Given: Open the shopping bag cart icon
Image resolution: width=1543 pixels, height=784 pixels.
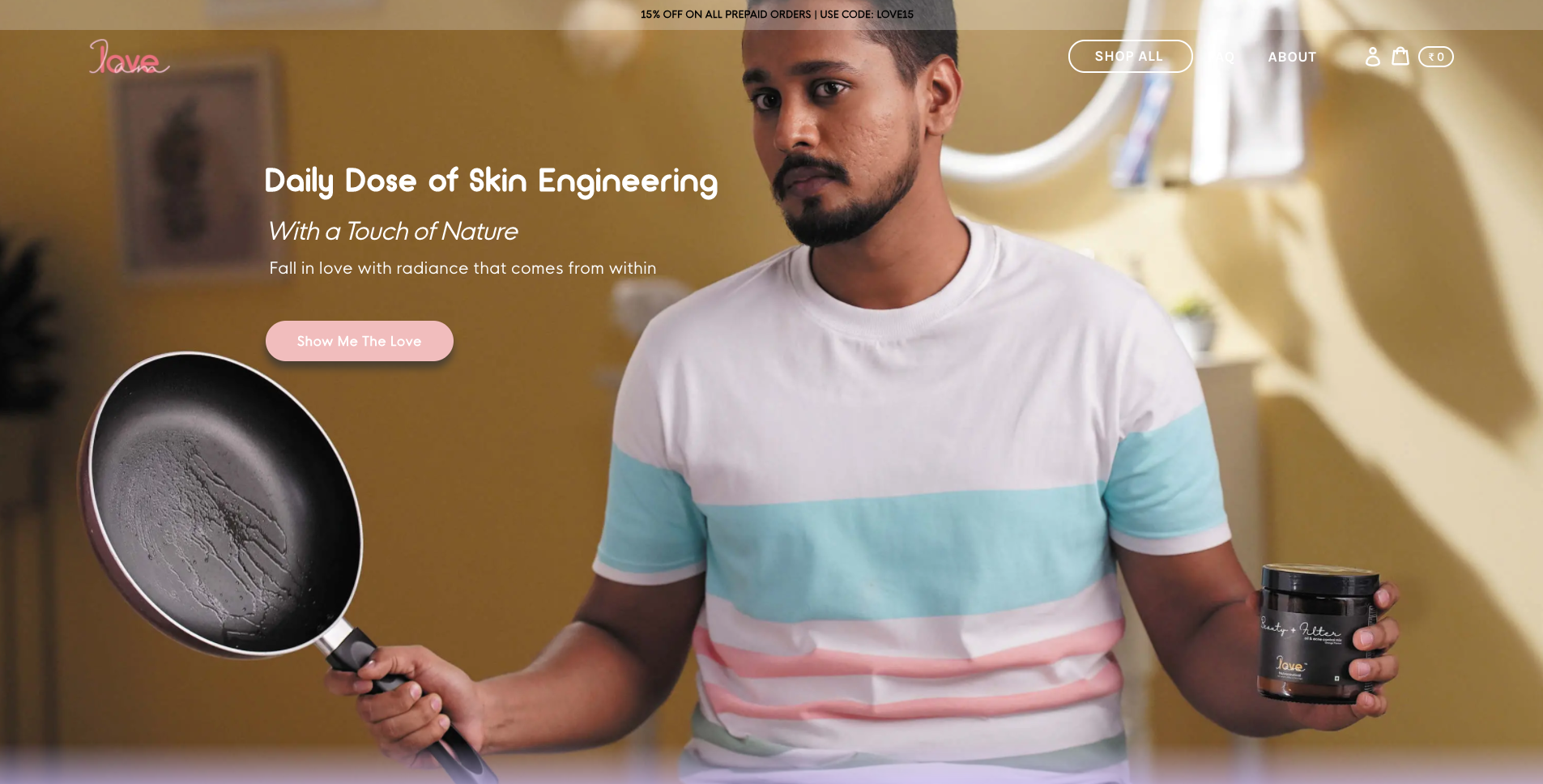Looking at the screenshot, I should [1400, 56].
